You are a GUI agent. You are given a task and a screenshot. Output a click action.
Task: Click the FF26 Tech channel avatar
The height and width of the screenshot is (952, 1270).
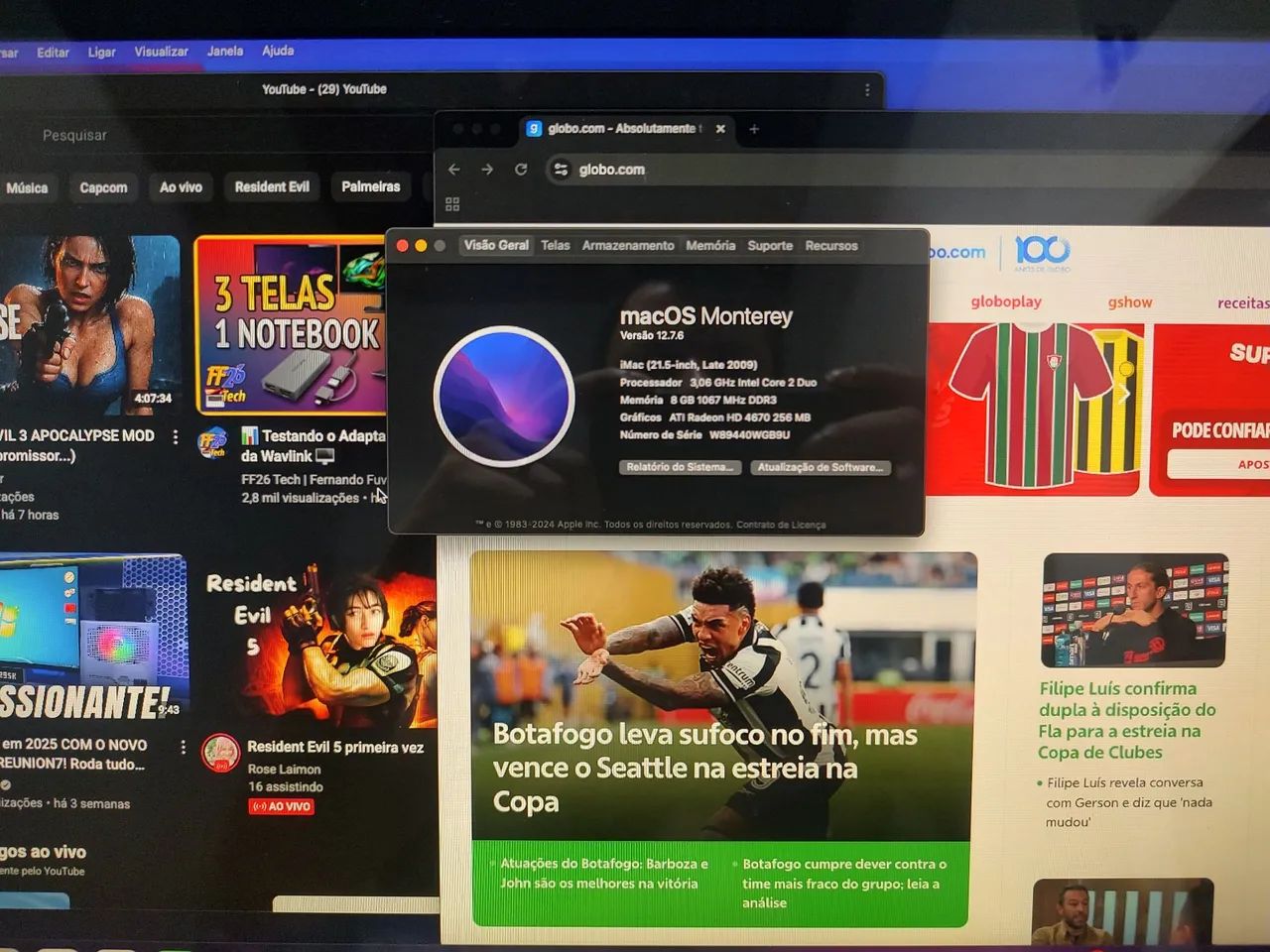212,443
